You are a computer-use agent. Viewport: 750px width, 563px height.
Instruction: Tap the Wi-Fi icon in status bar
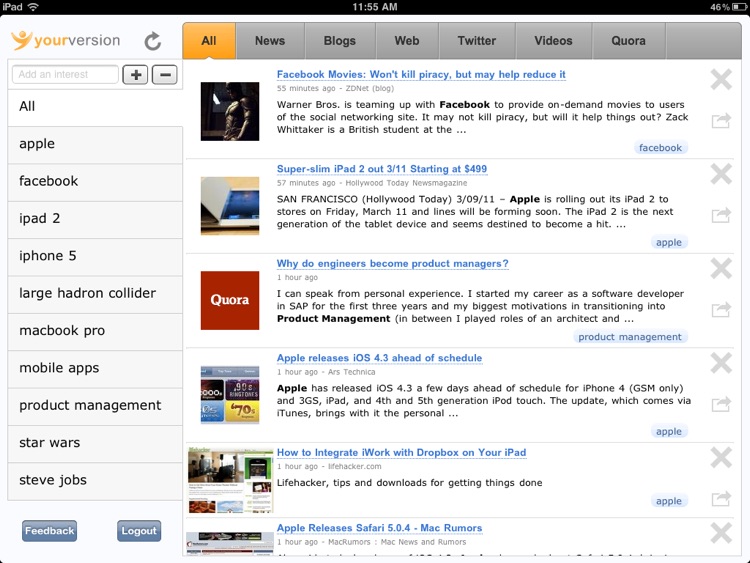tap(33, 7)
